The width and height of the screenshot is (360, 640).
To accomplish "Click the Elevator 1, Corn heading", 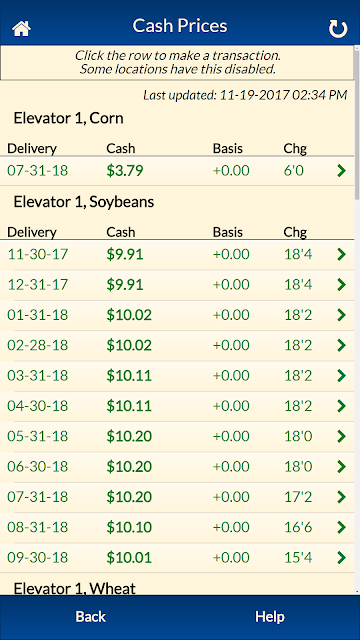I will pyautogui.click(x=69, y=118).
